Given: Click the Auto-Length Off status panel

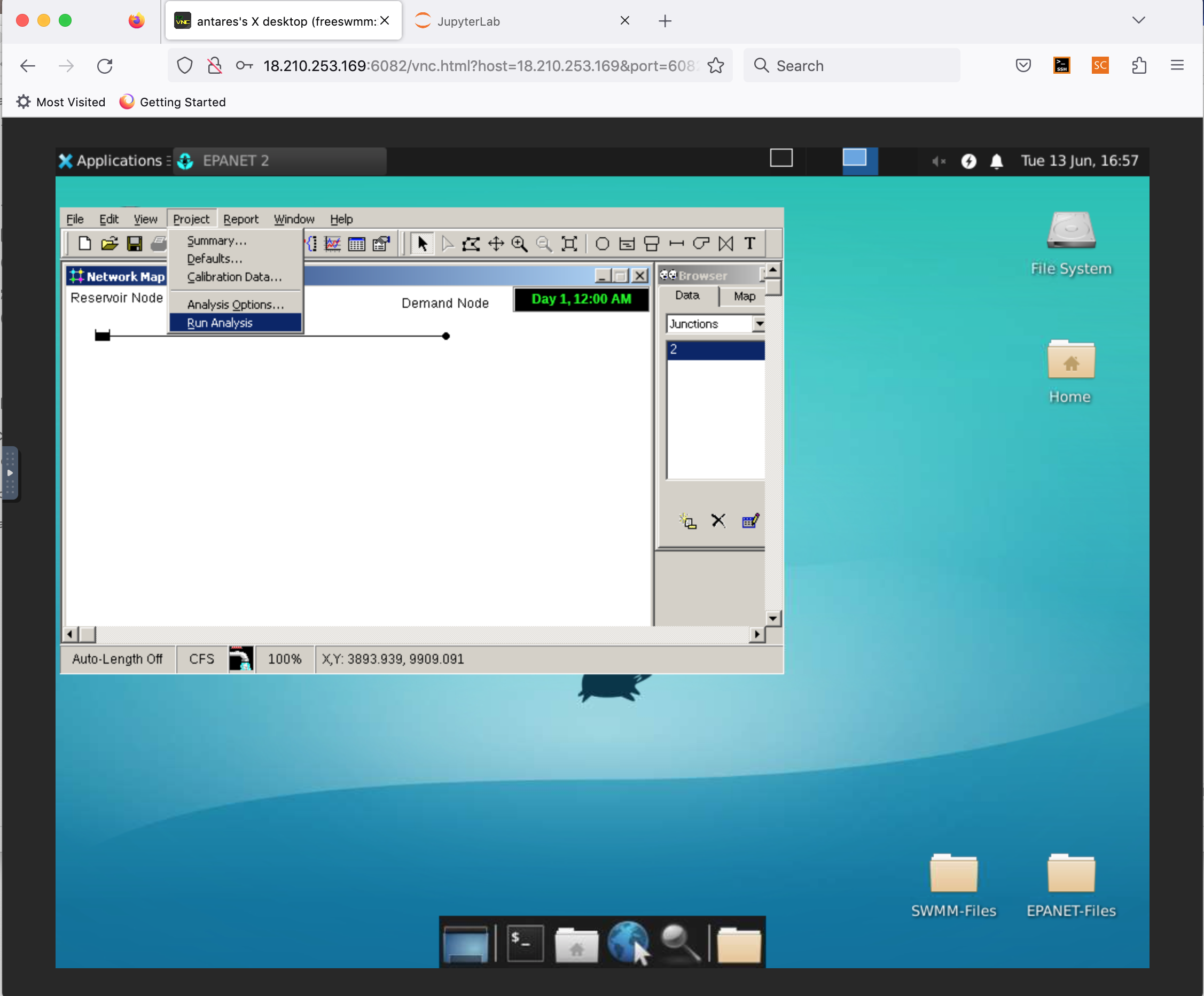Looking at the screenshot, I should click(x=118, y=659).
